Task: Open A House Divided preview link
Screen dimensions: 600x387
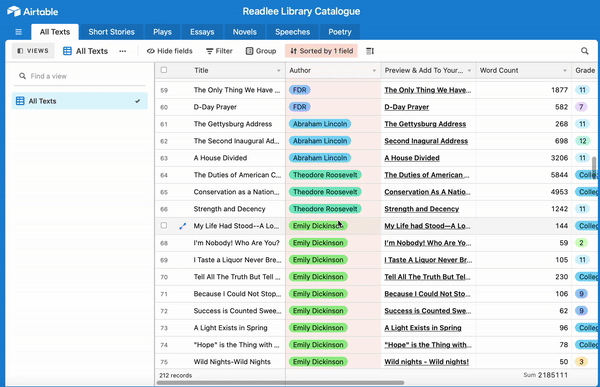Action: point(412,158)
